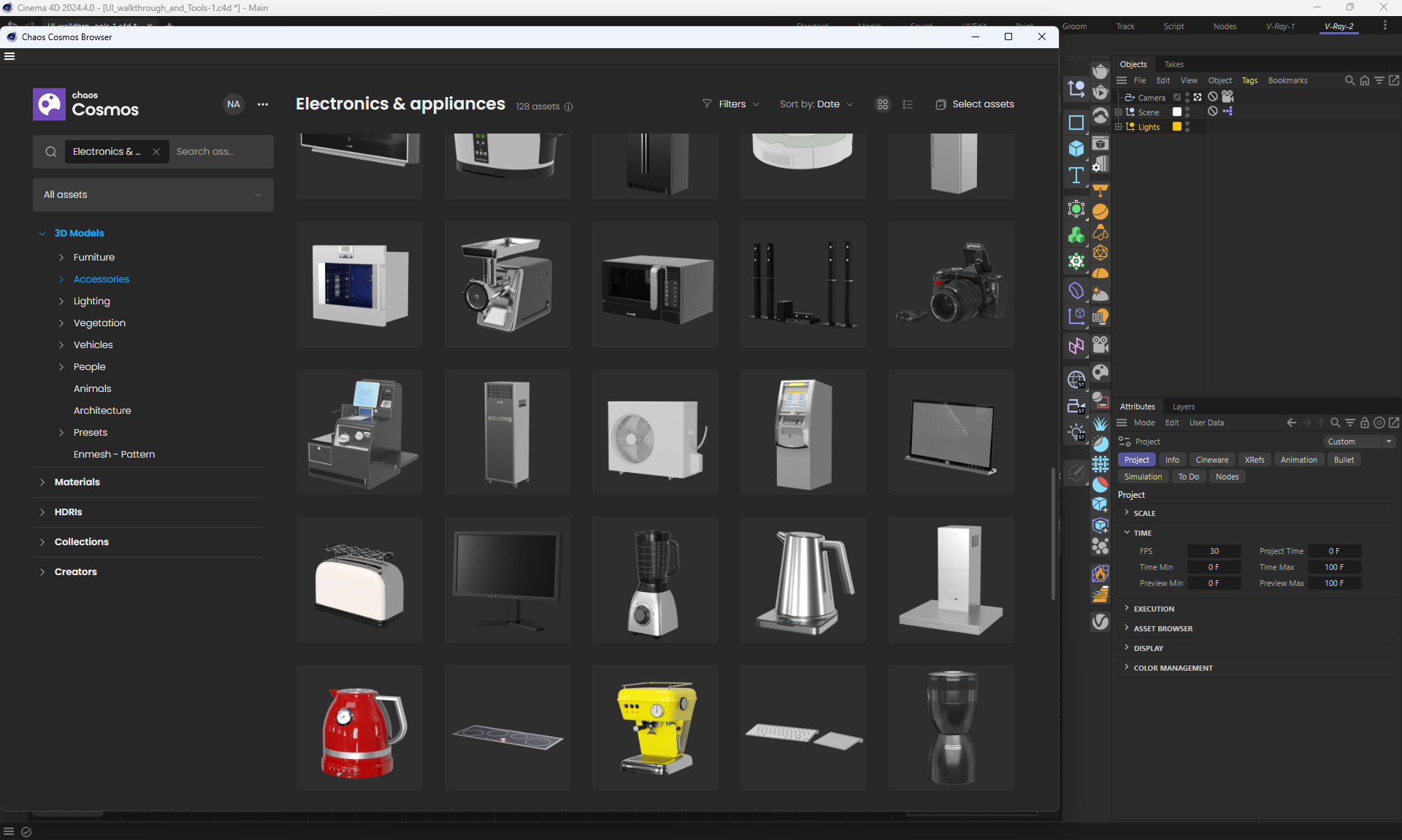The width and height of the screenshot is (1402, 840).
Task: Select the Cube primitive tool
Action: coord(1076,149)
